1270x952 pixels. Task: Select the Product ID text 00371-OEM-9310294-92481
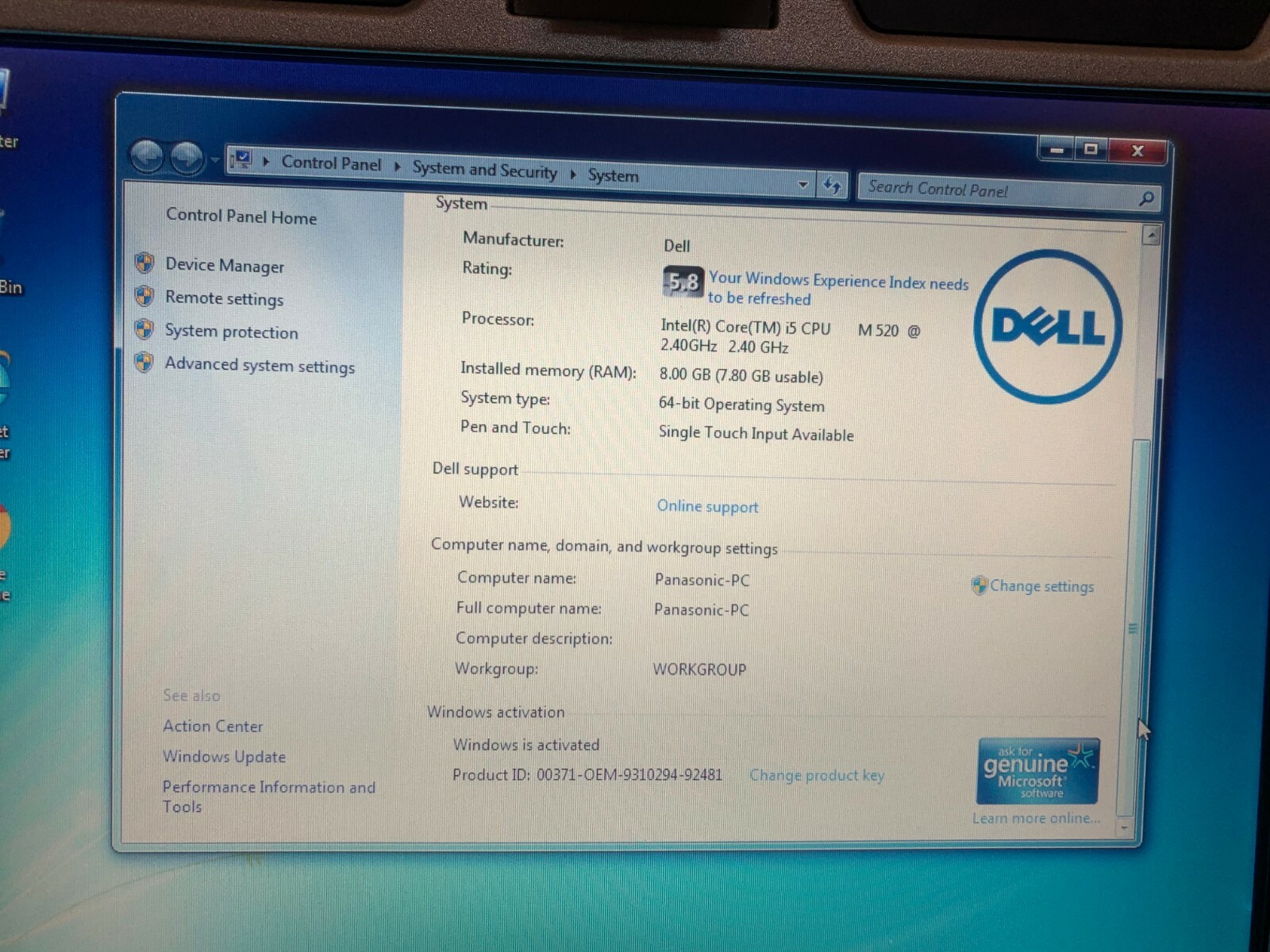click(629, 774)
